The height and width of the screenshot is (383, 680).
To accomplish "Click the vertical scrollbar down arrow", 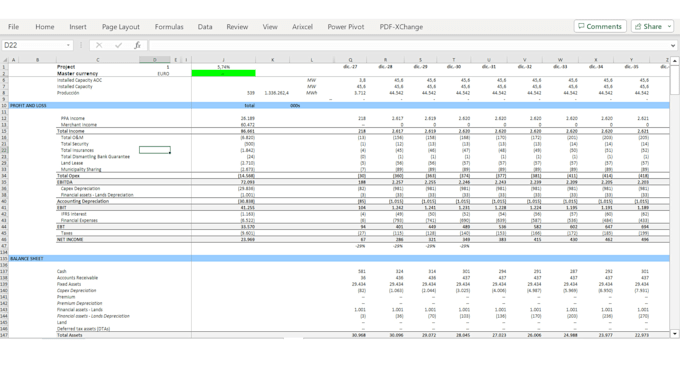I will 675,334.
